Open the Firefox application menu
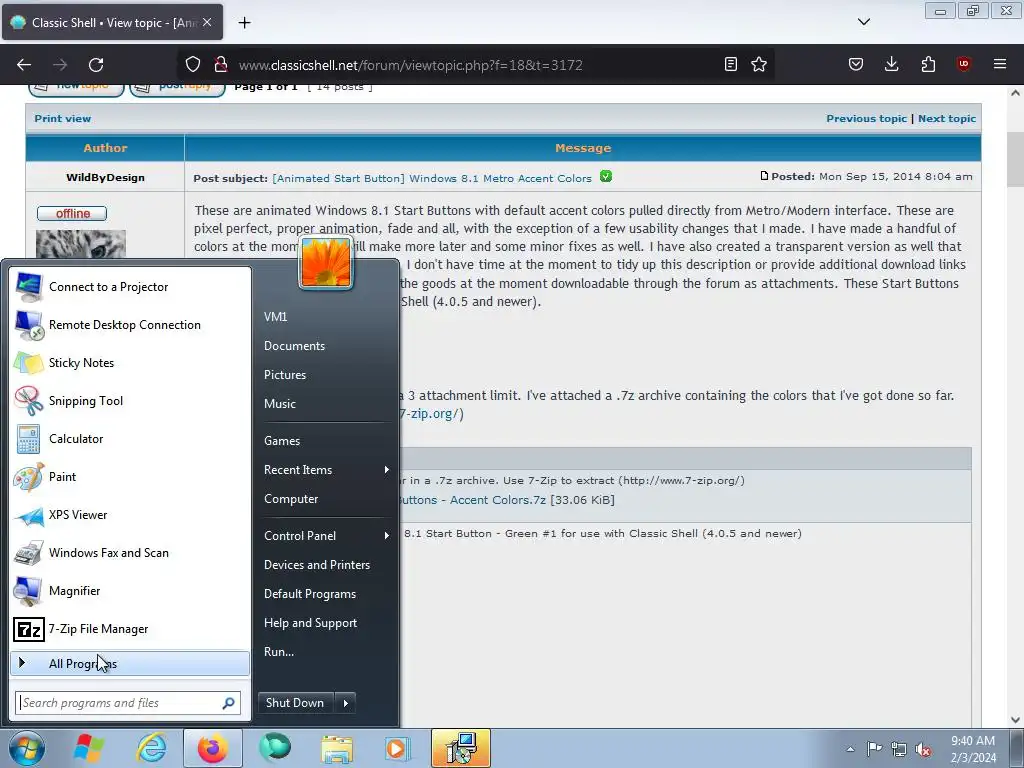 pos(1000,65)
